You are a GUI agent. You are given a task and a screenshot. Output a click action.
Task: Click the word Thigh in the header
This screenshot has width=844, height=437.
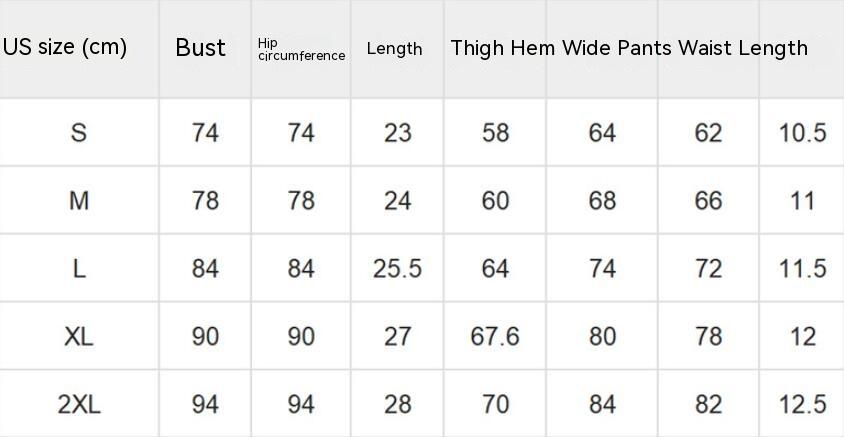click(476, 48)
